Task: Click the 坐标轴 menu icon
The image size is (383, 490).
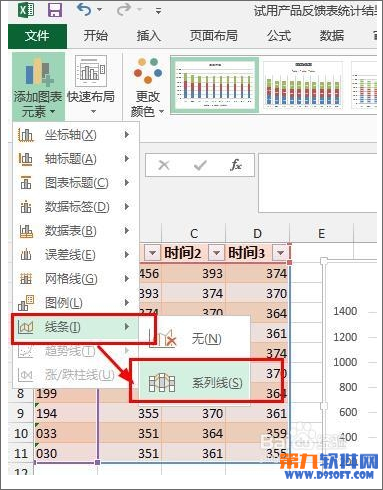Action: pos(26,135)
